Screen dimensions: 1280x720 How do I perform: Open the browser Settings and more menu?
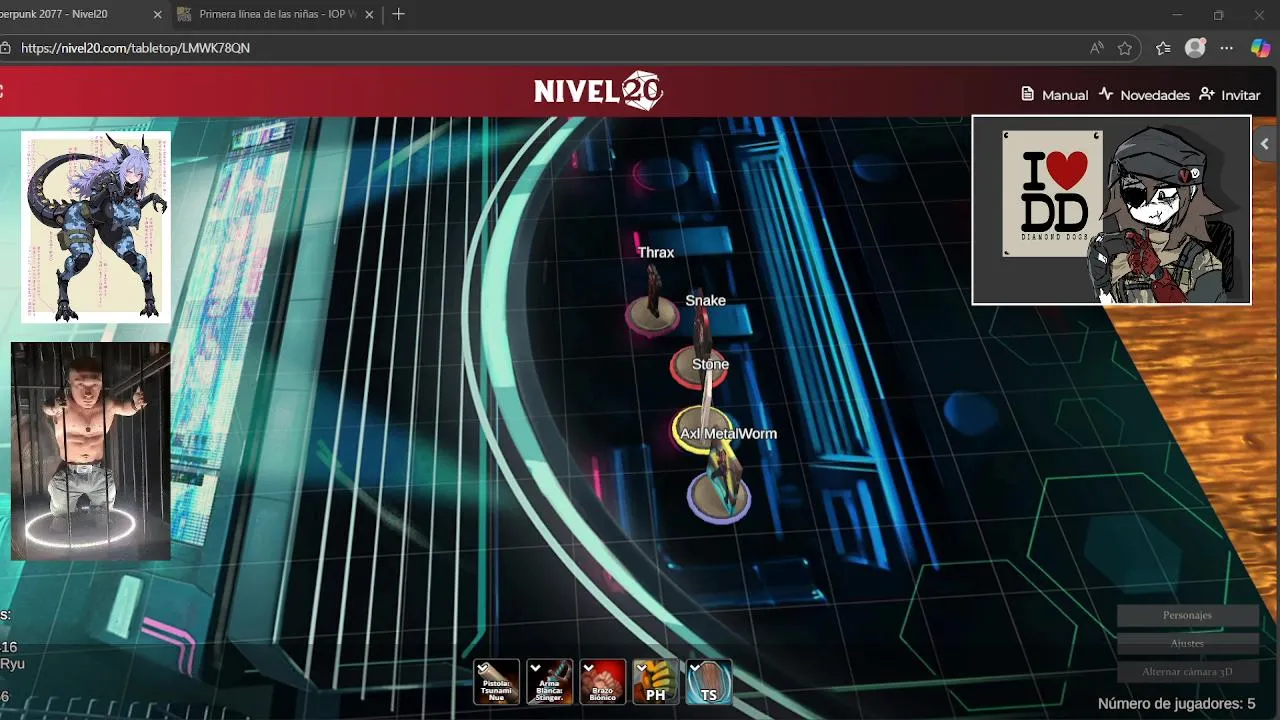point(1227,48)
